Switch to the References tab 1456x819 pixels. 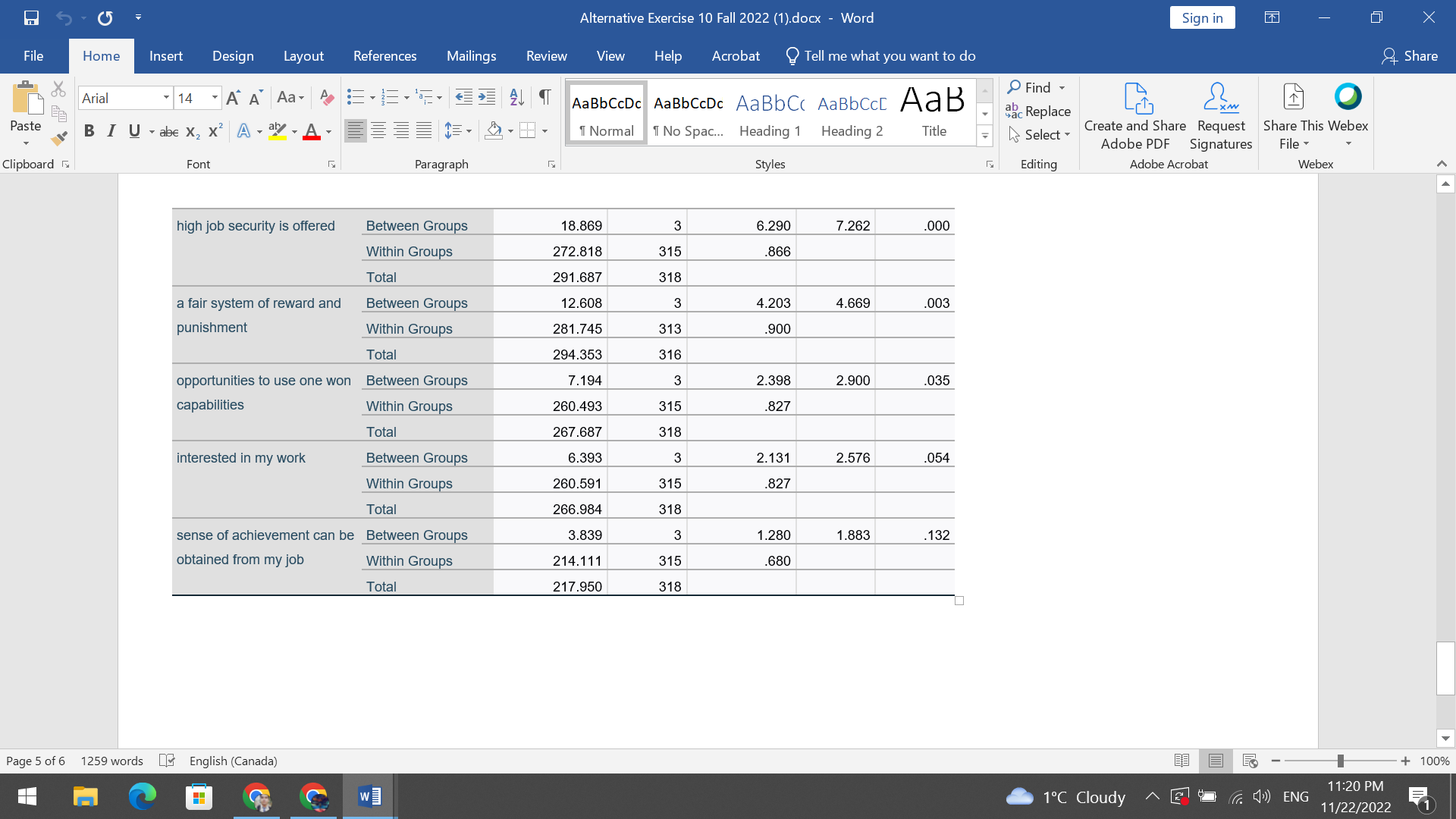[x=385, y=55]
